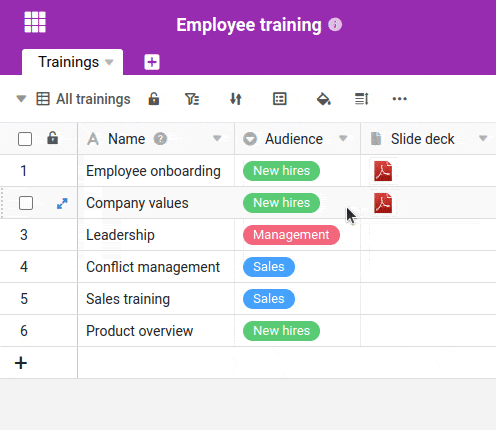Screen dimensions: 496x430
Task: Open the sort rows tool
Action: pos(236,99)
